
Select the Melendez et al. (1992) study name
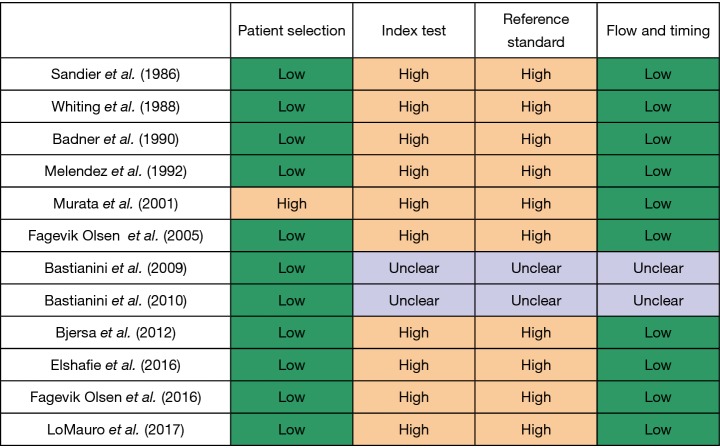click(116, 172)
